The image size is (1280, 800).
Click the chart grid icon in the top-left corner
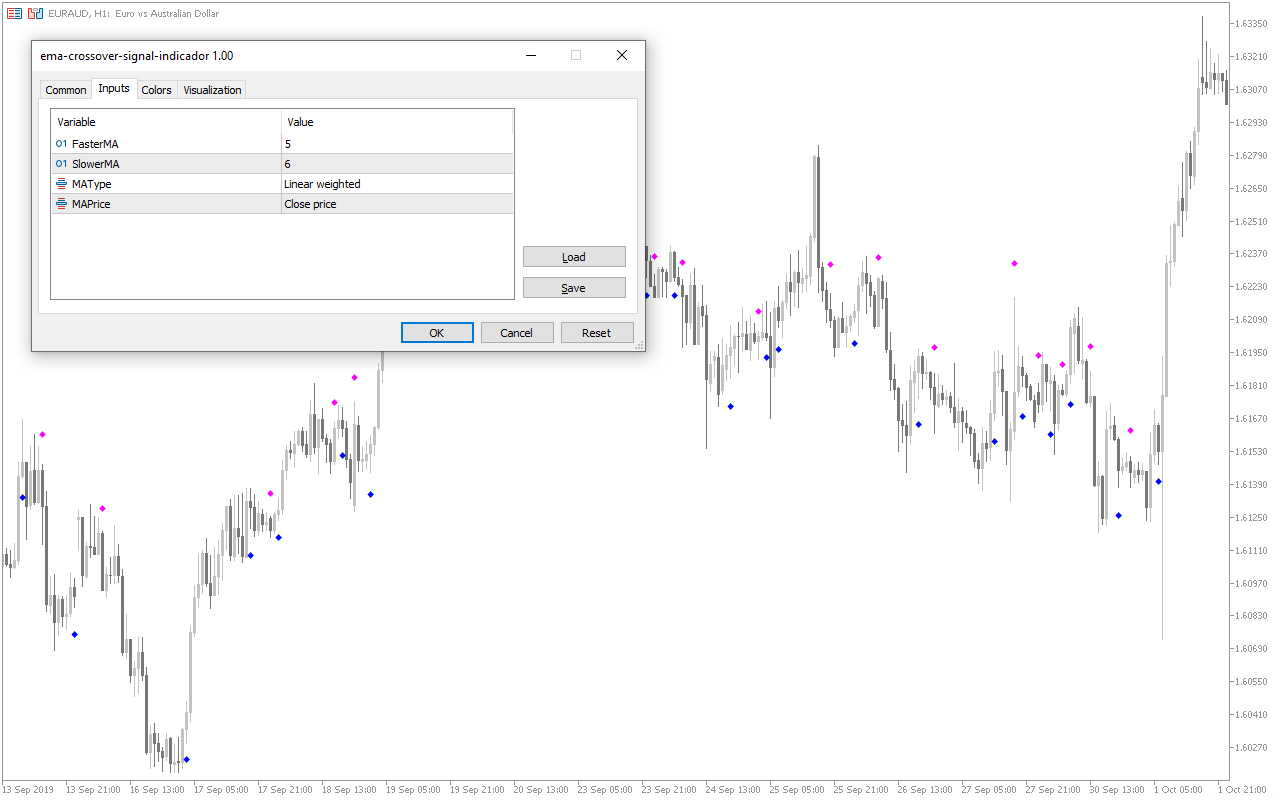coord(14,14)
